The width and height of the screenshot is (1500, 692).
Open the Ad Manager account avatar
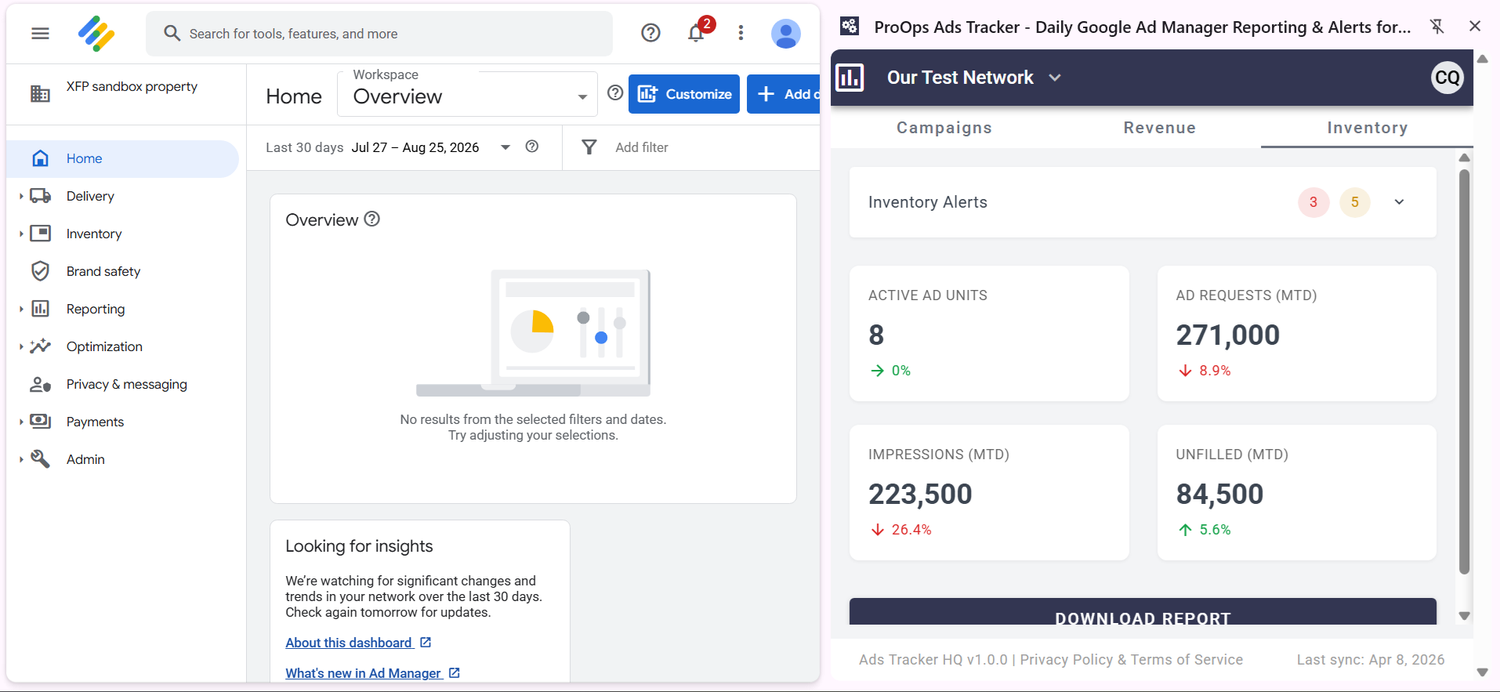786,33
